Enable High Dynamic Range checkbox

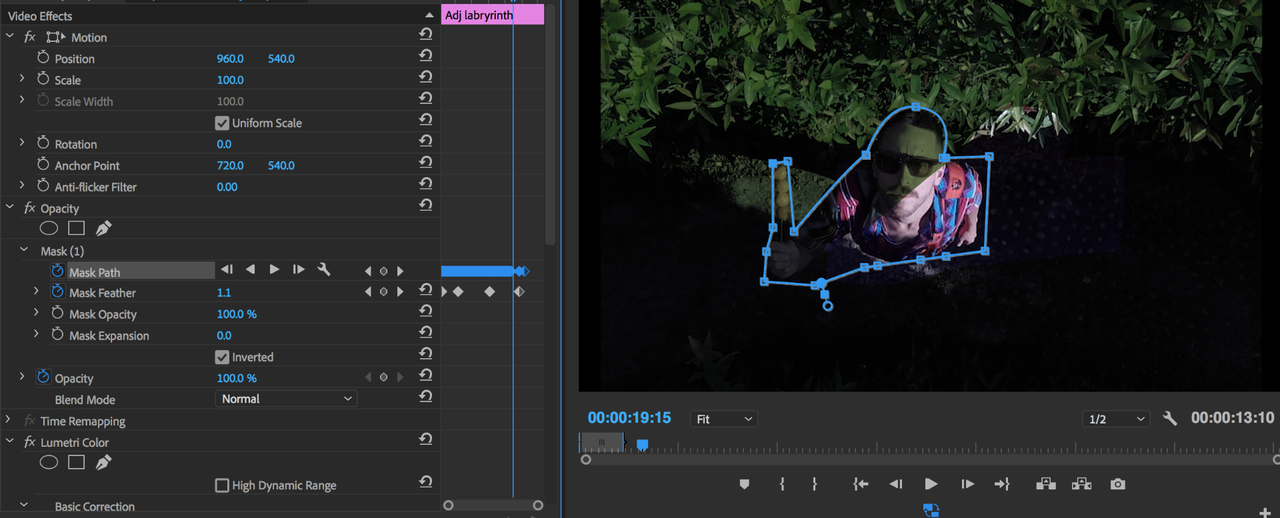coord(222,485)
